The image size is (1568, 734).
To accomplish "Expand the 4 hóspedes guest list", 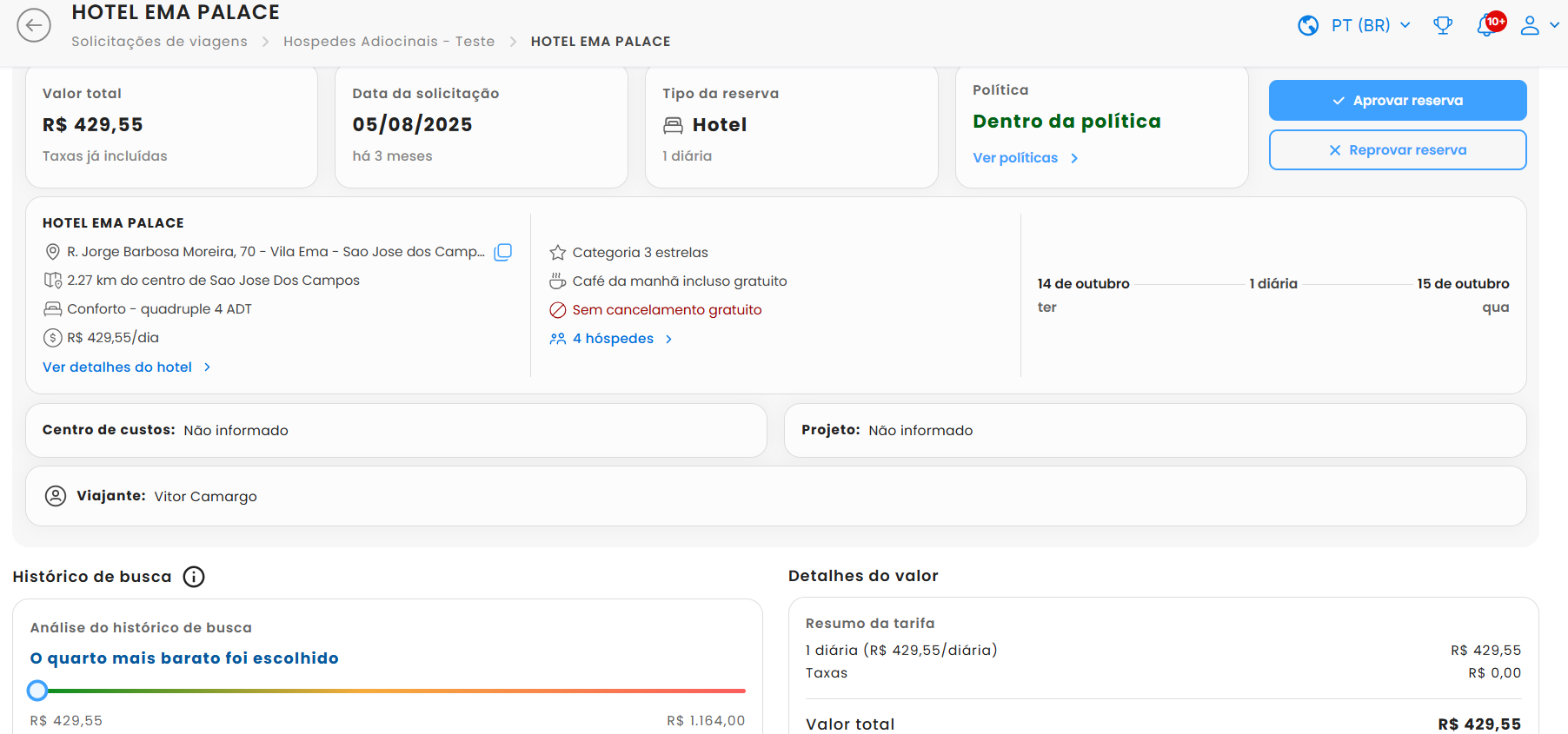I will coord(612,339).
